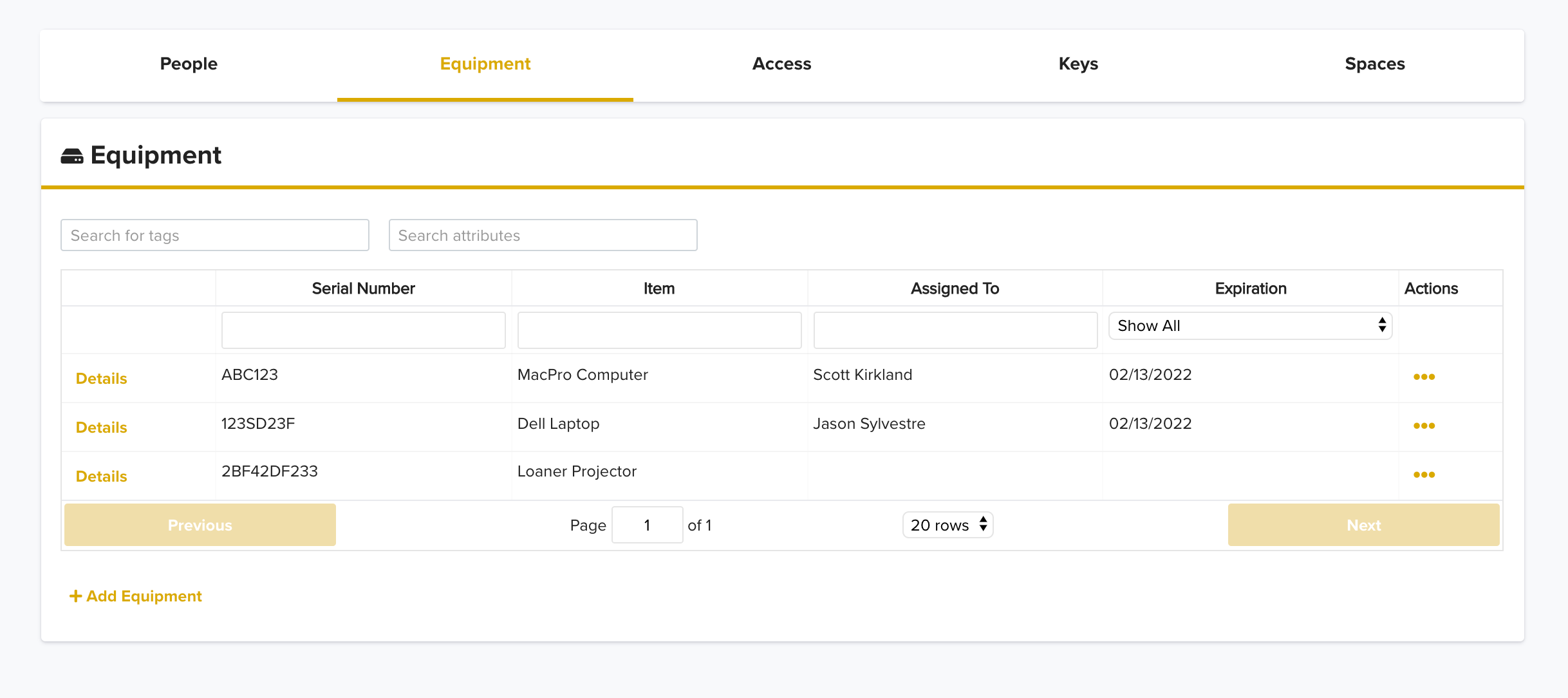Open actions menu for Dell Laptop row
The image size is (1568, 698).
coord(1424,426)
